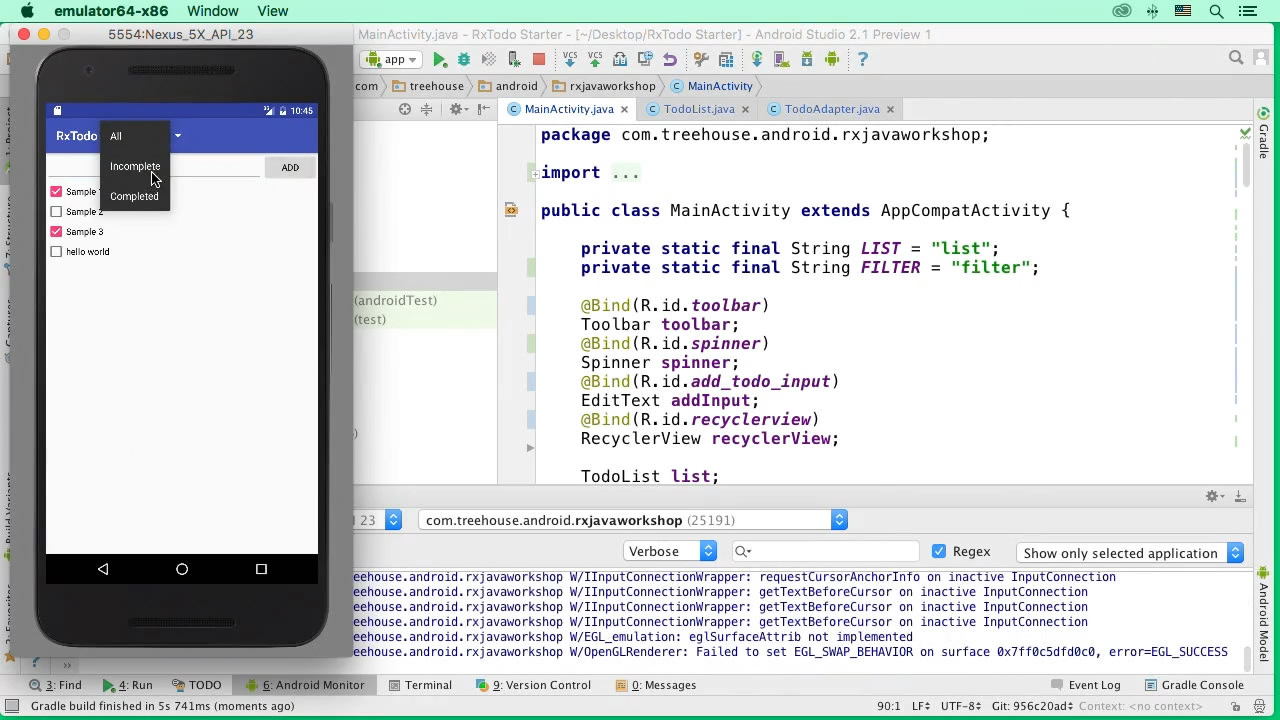Check the Sample 2 todo checkbox
This screenshot has width=1280, height=720.
pos(56,212)
